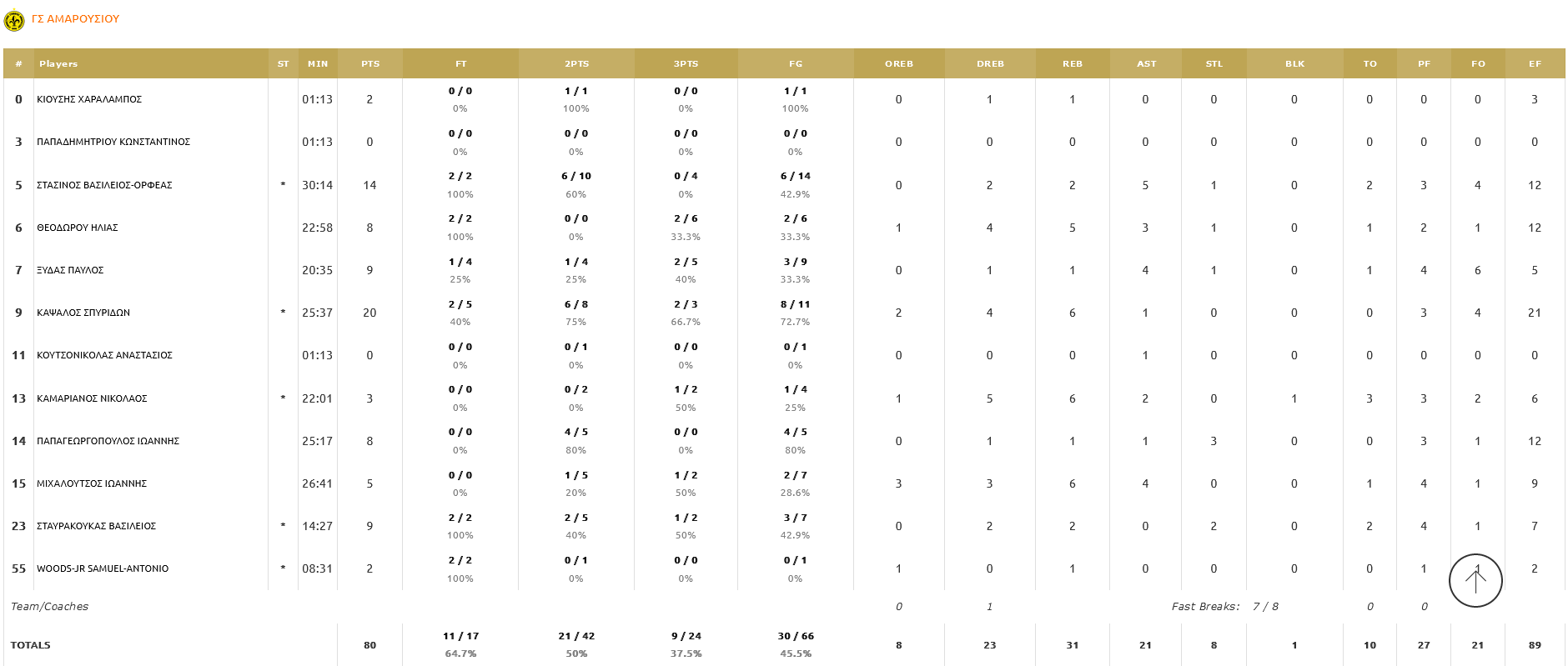Click the ΓΣ ΑΜΑΡΟΥΣΙΟΥ team logo
Screen dimensions: 1568x666
pos(16,18)
